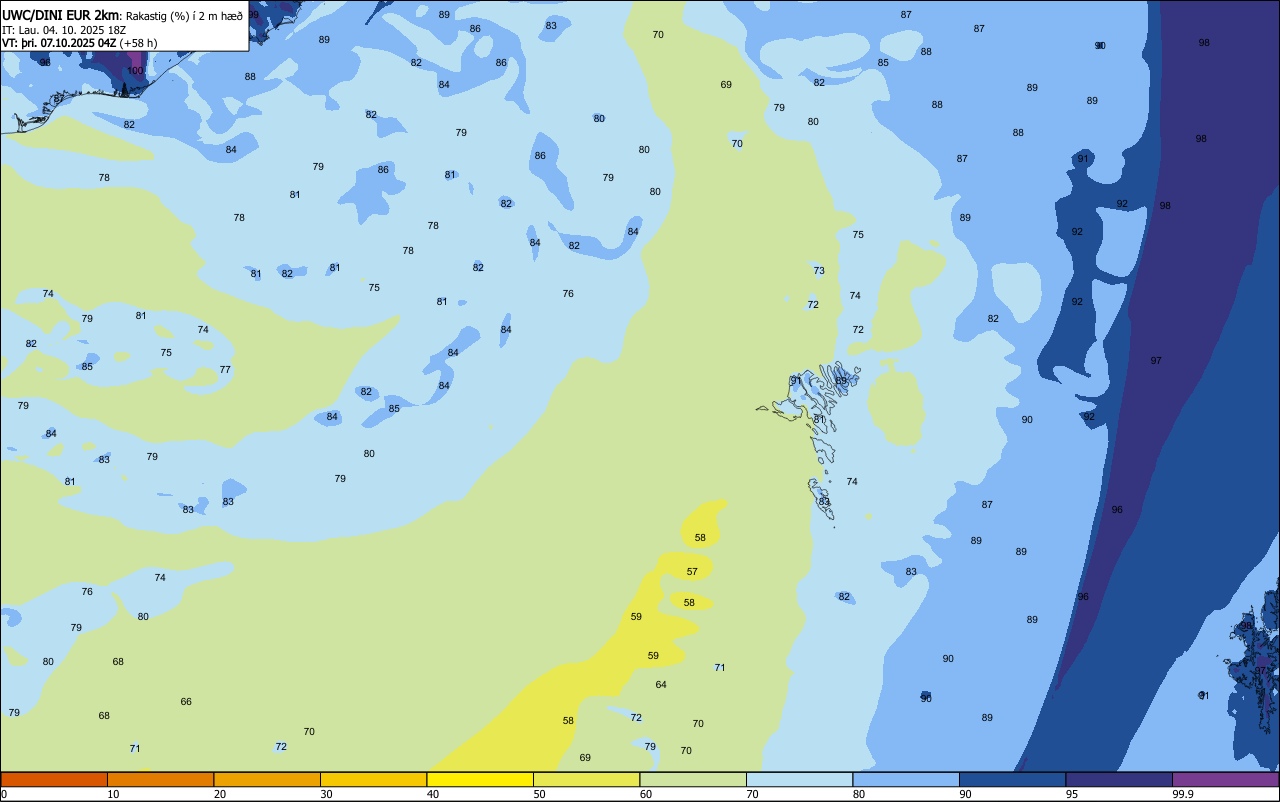Click the humidity value 64 on the map
The width and height of the screenshot is (1280, 802).
(x=661, y=685)
